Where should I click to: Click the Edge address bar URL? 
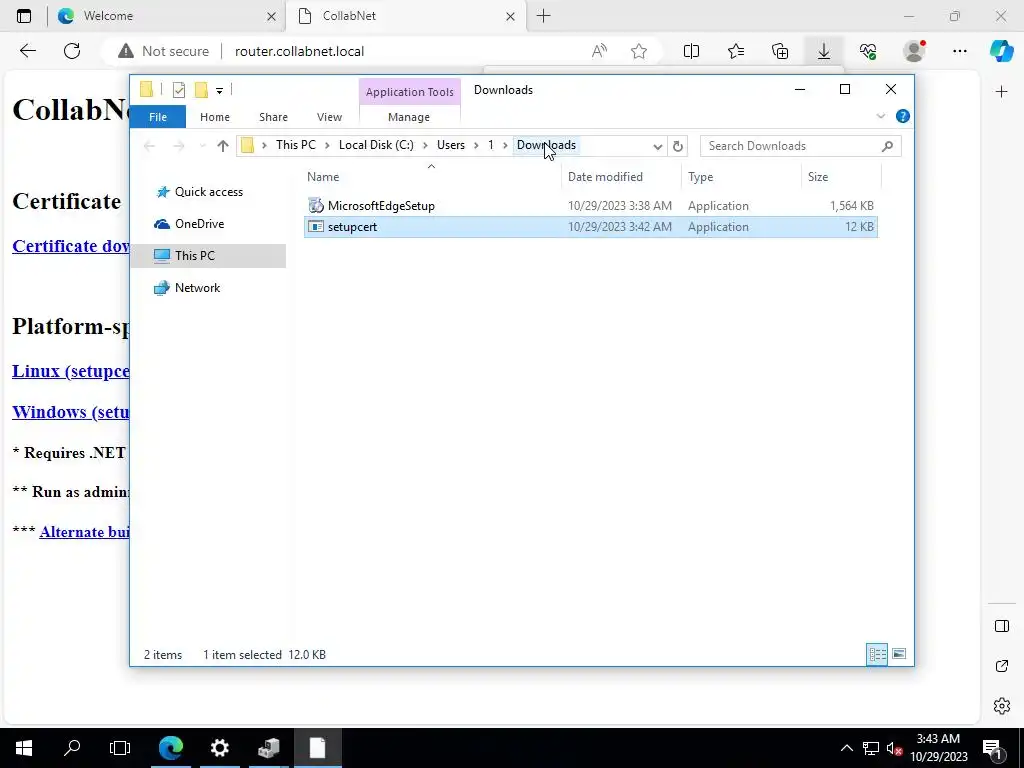[299, 51]
